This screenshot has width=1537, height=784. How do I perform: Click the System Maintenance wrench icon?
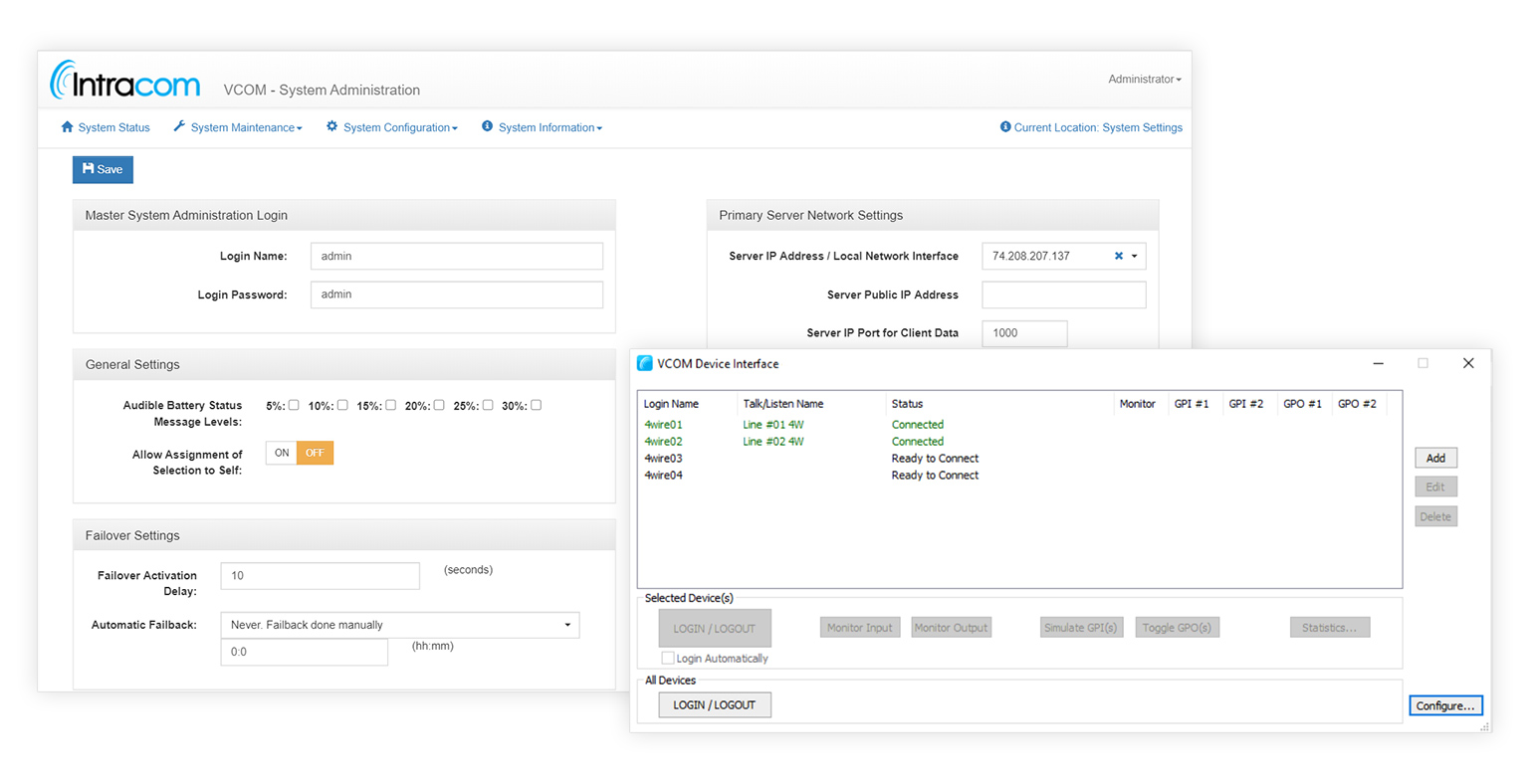(x=179, y=126)
